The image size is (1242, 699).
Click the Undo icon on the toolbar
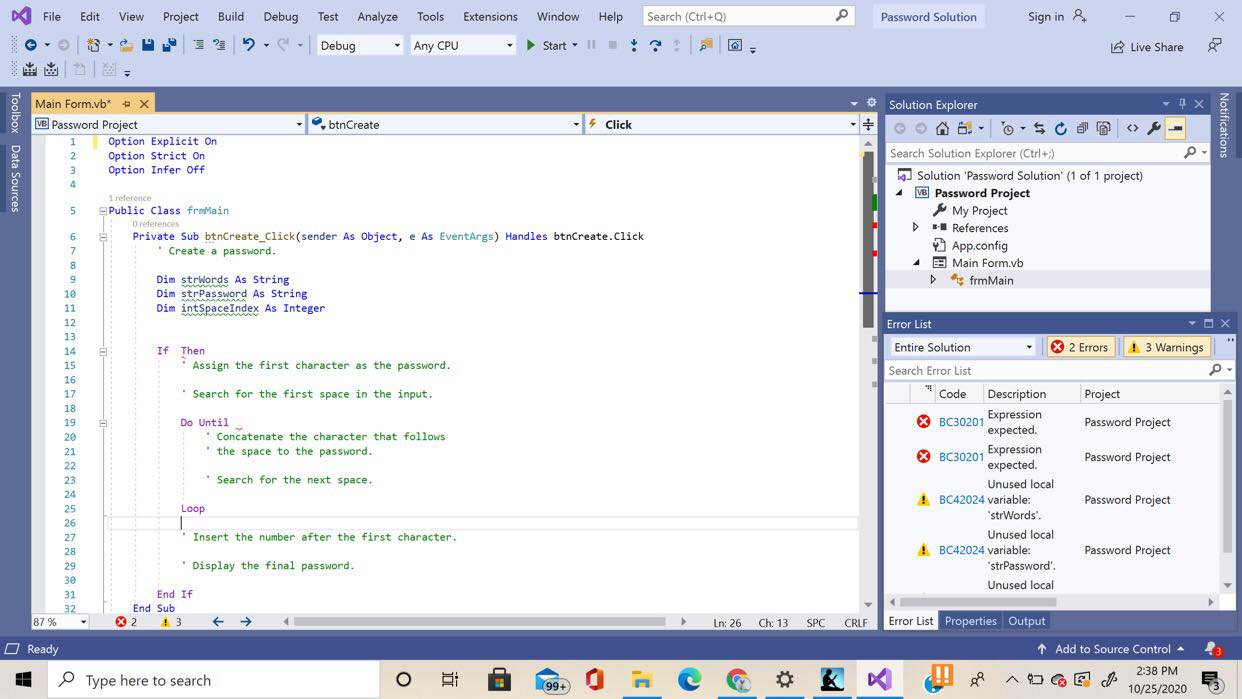[x=250, y=45]
